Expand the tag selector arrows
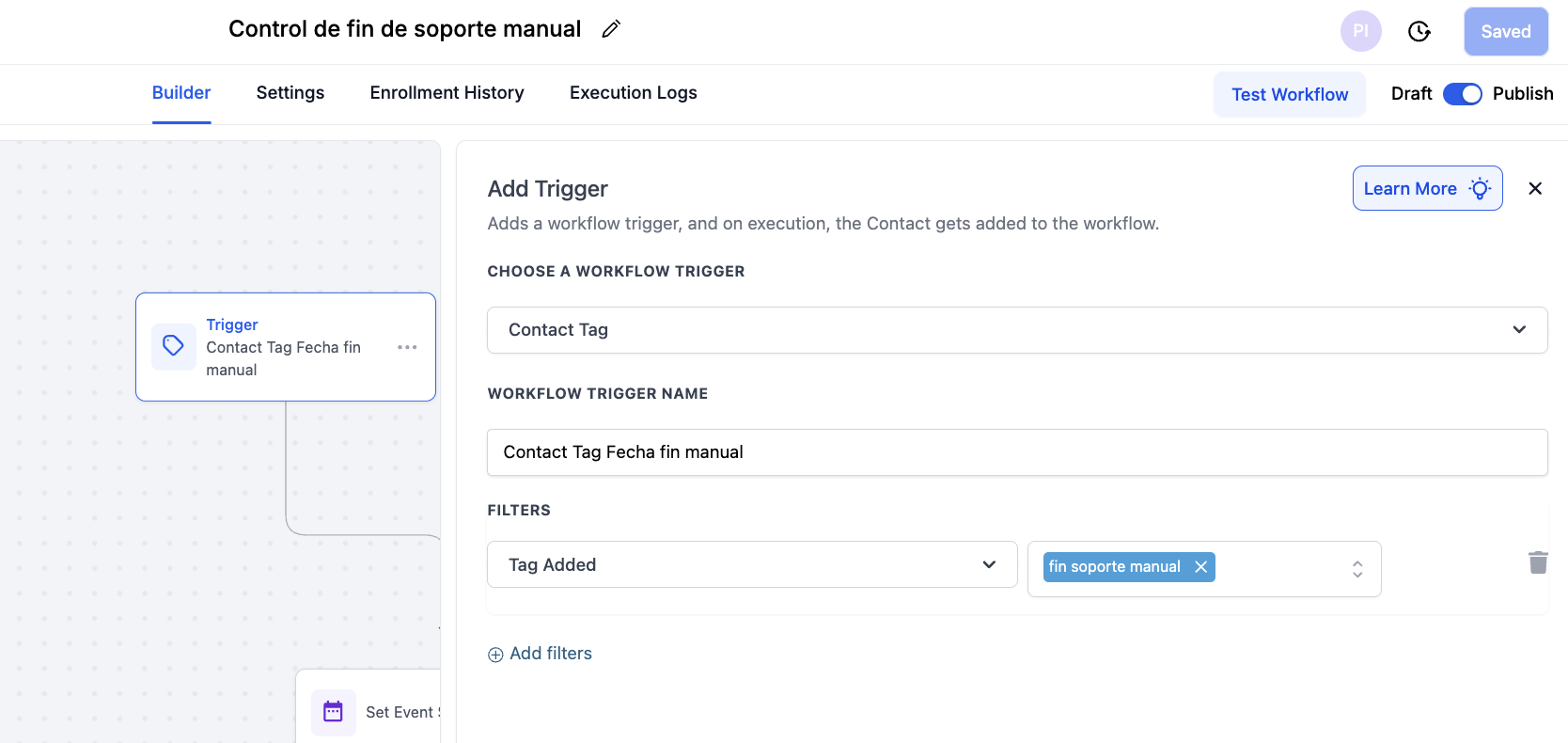 click(x=1357, y=569)
